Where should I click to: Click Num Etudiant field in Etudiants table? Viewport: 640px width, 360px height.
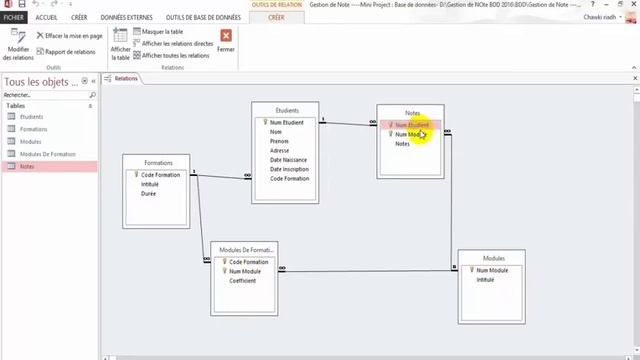tap(287, 122)
